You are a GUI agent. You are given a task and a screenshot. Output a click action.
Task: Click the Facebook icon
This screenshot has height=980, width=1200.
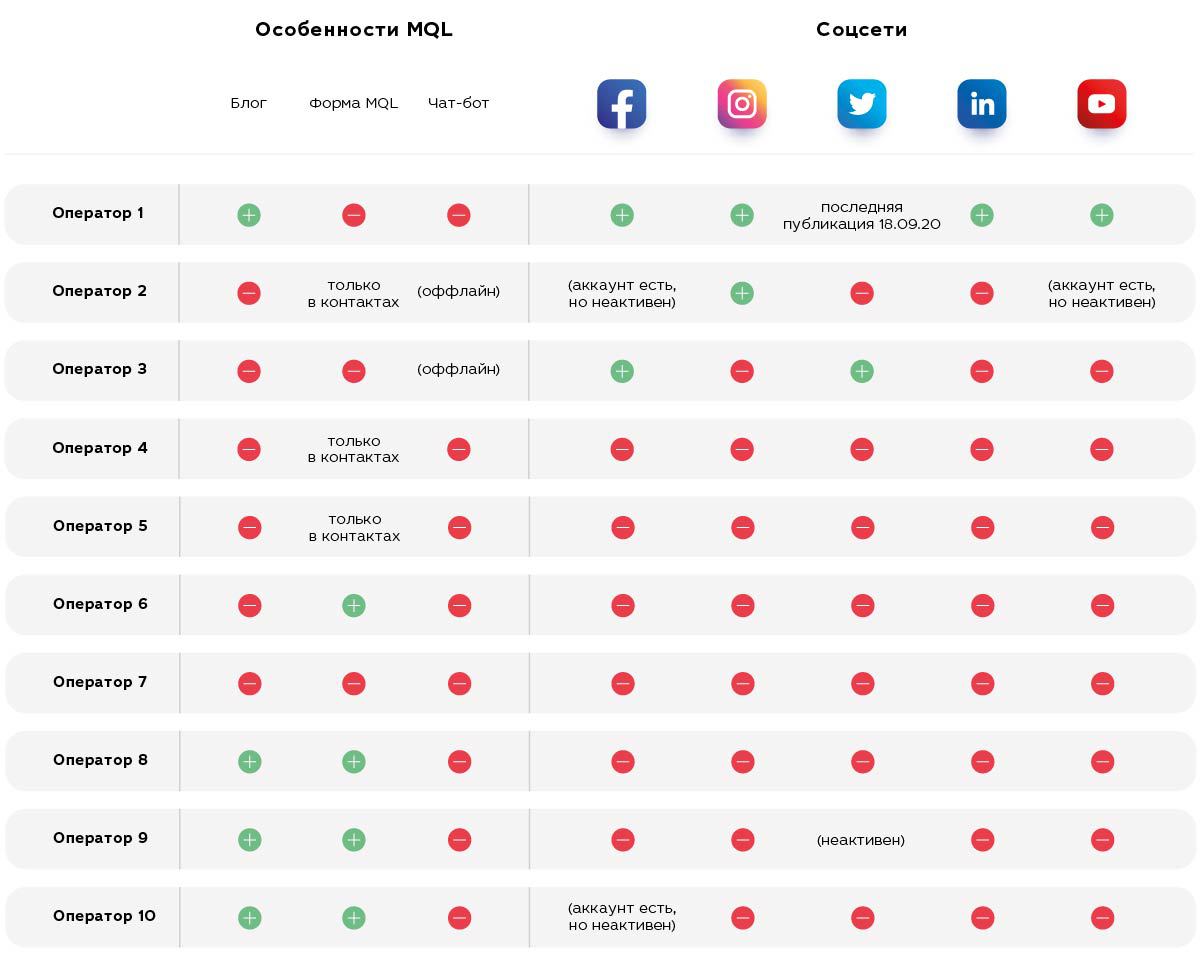point(622,104)
